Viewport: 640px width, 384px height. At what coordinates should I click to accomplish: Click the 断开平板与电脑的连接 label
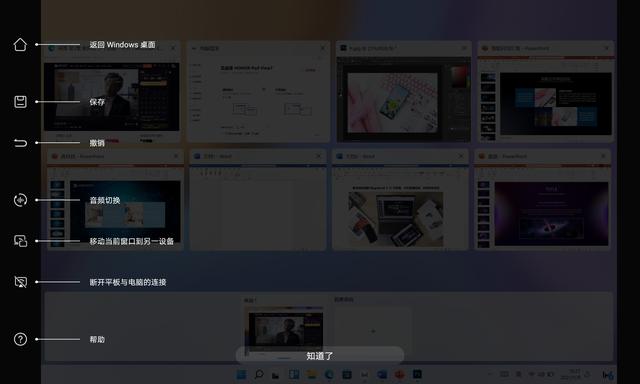128,282
